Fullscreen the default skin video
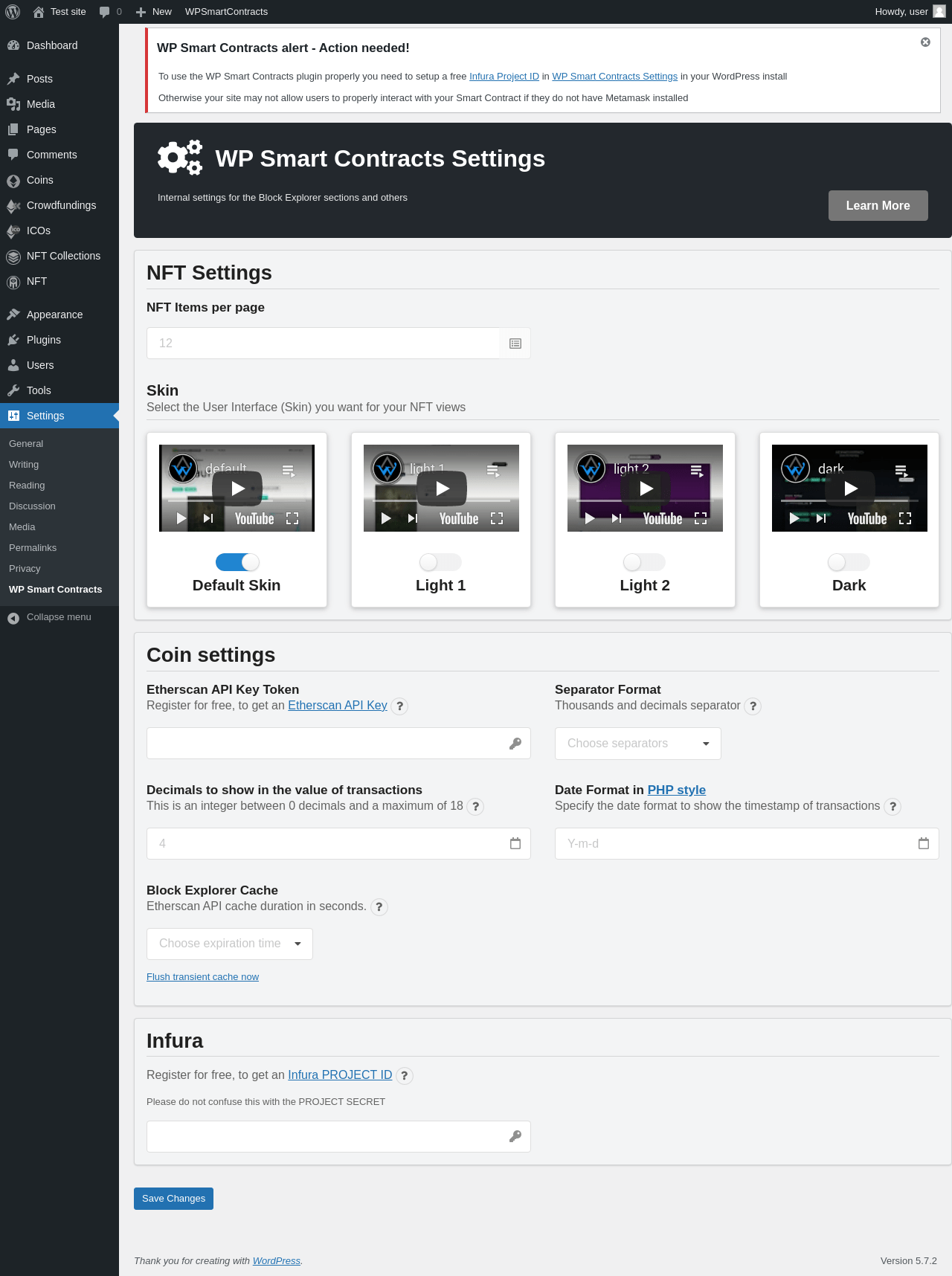Image resolution: width=952 pixels, height=1276 pixels. [292, 519]
